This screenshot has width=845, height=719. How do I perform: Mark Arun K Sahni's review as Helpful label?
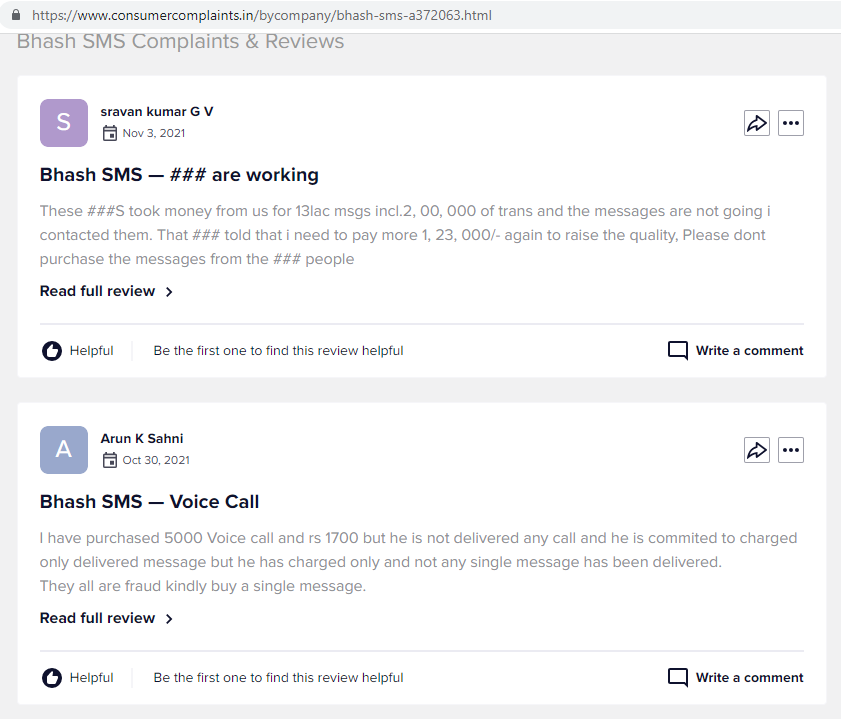coord(92,678)
